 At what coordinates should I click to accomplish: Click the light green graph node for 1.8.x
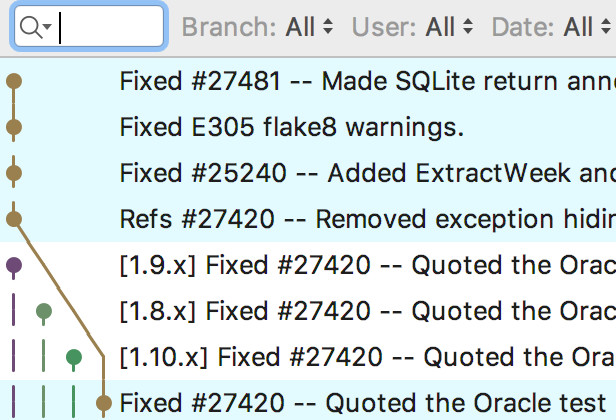click(44, 311)
